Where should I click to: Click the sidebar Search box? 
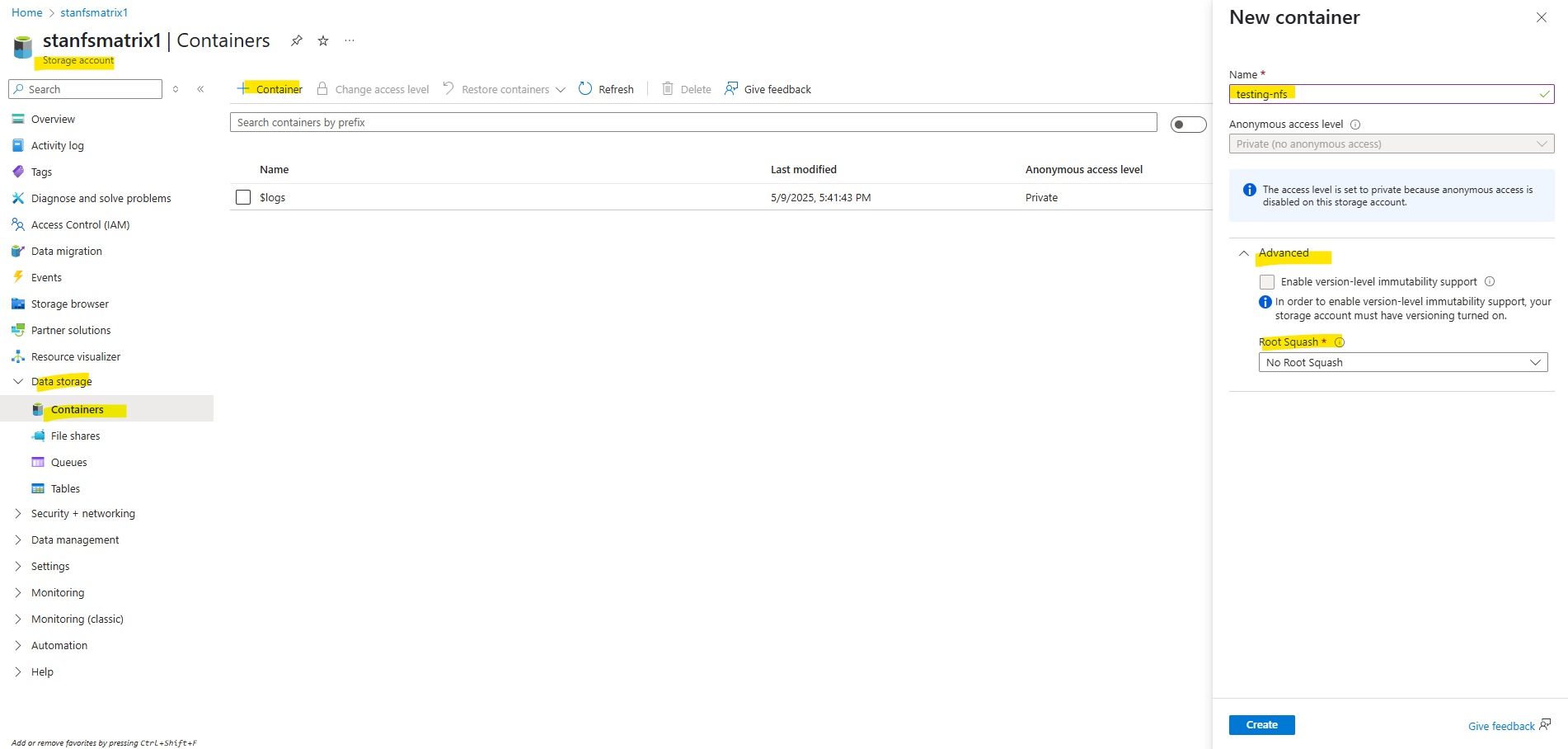click(x=85, y=89)
